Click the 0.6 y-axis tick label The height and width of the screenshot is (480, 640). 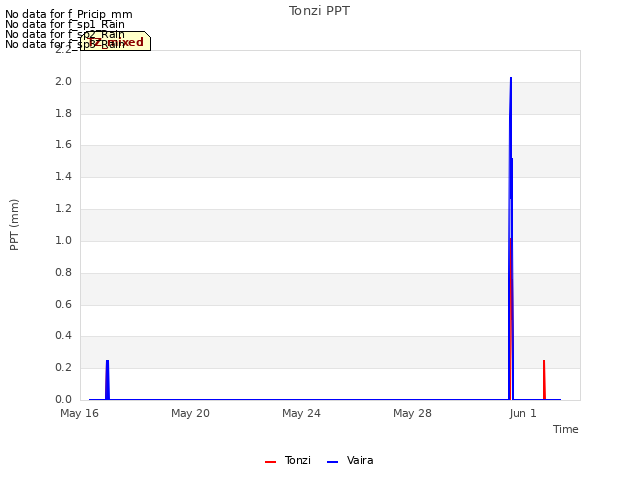(63, 304)
